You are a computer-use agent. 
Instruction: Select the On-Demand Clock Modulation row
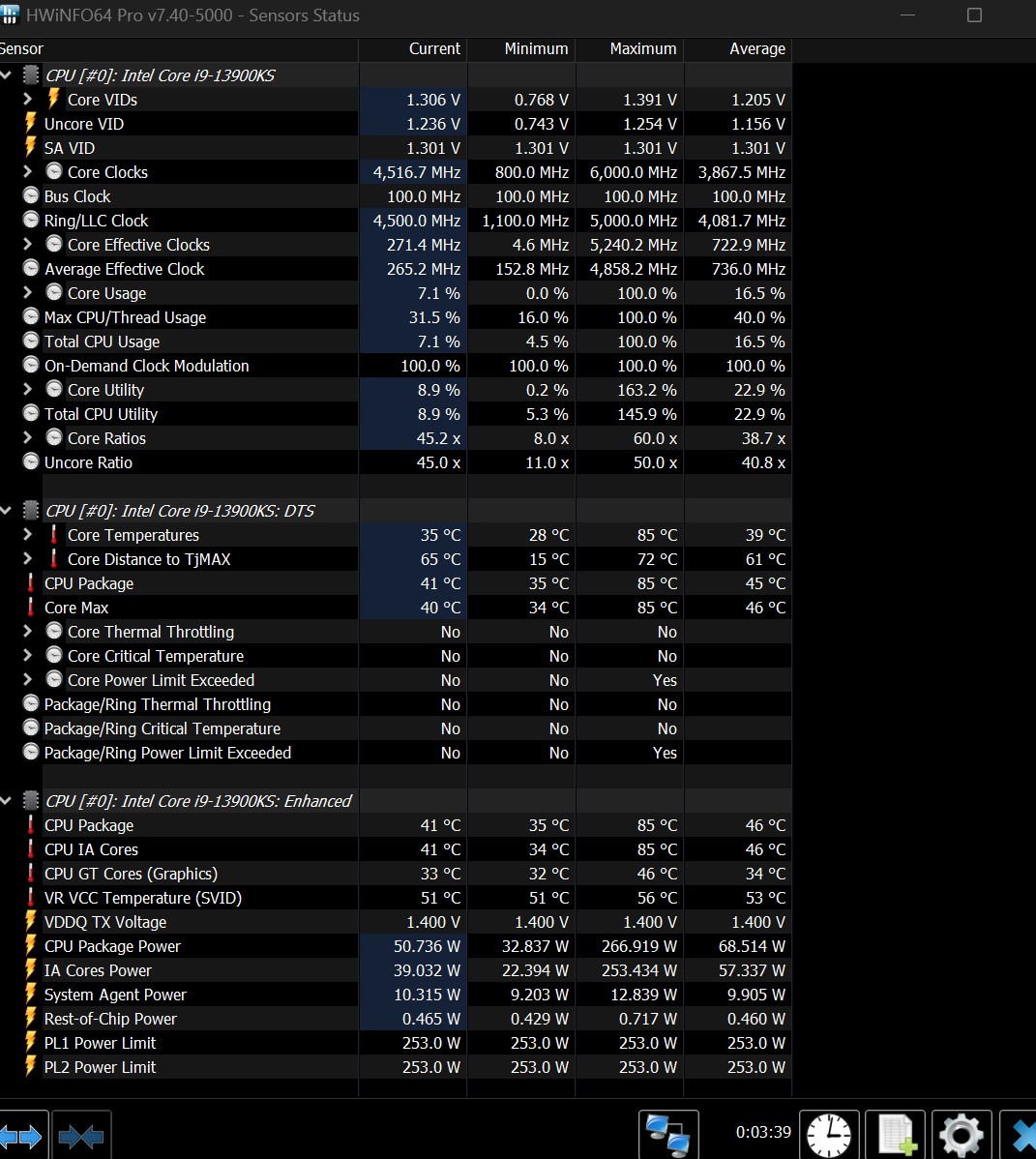click(396, 365)
